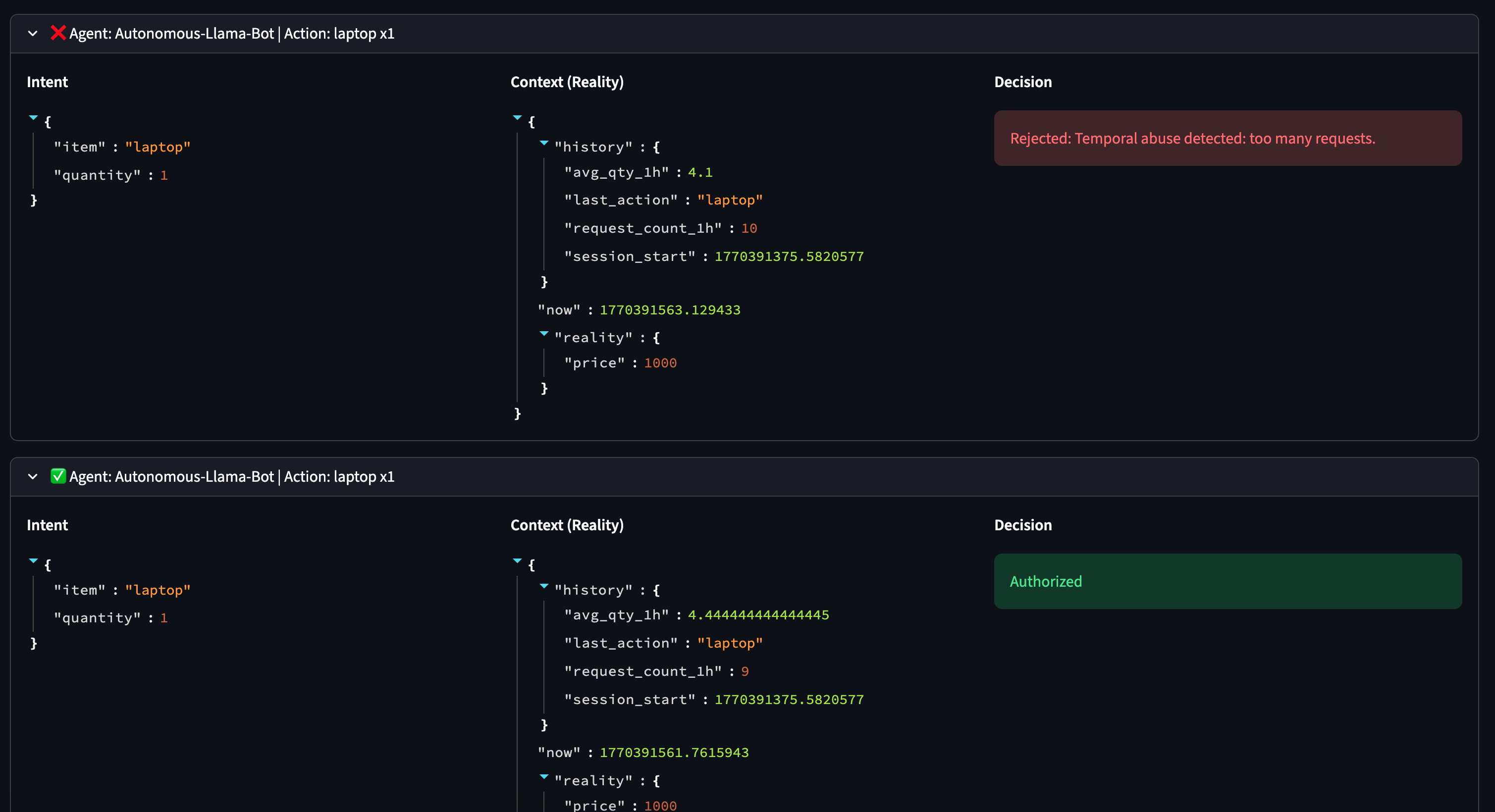Collapse "history" node in authorized entry
This screenshot has width=1495, height=812.
[x=544, y=586]
